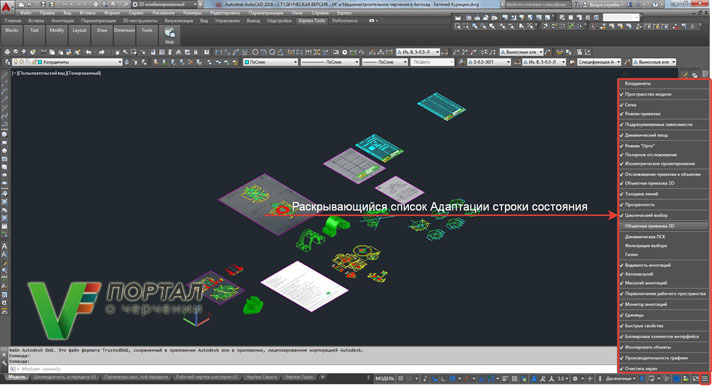Click the Layer Properties icon left of layer list

(x=7, y=62)
